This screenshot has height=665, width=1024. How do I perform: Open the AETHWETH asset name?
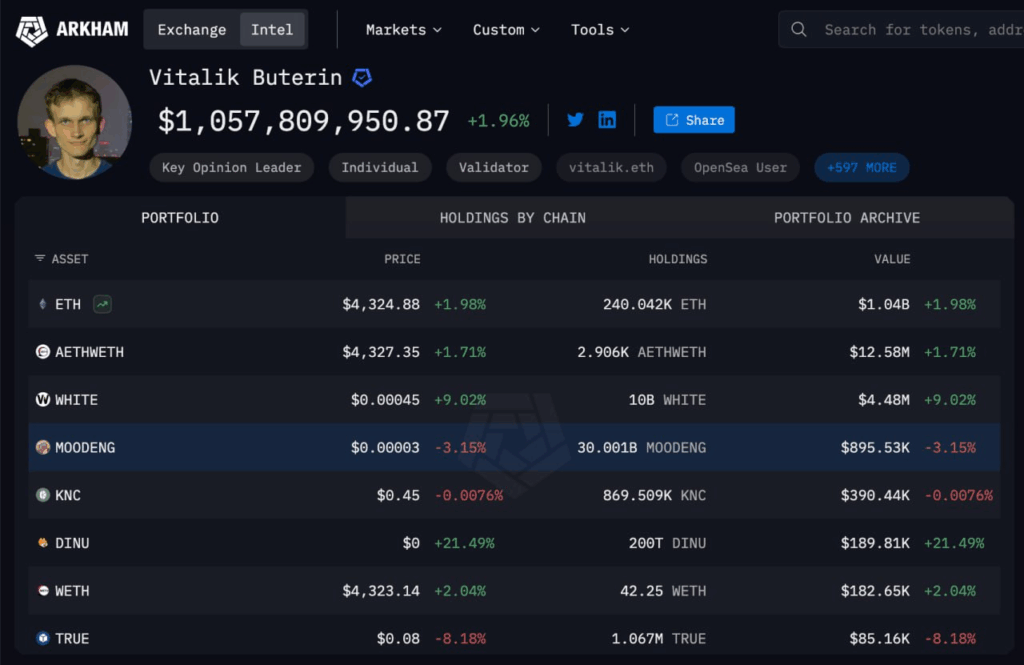click(89, 352)
